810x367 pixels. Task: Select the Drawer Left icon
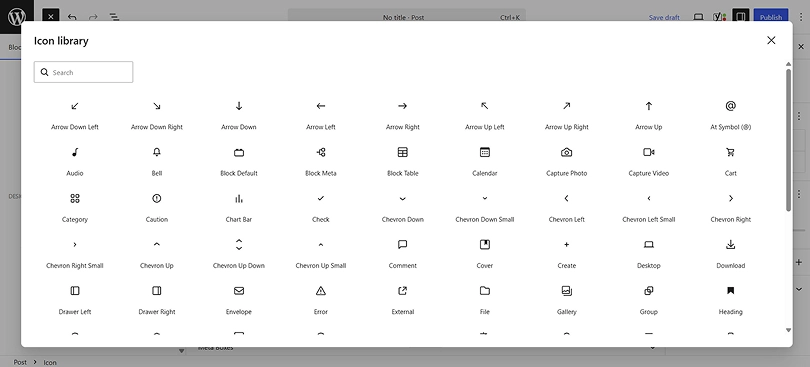point(75,291)
